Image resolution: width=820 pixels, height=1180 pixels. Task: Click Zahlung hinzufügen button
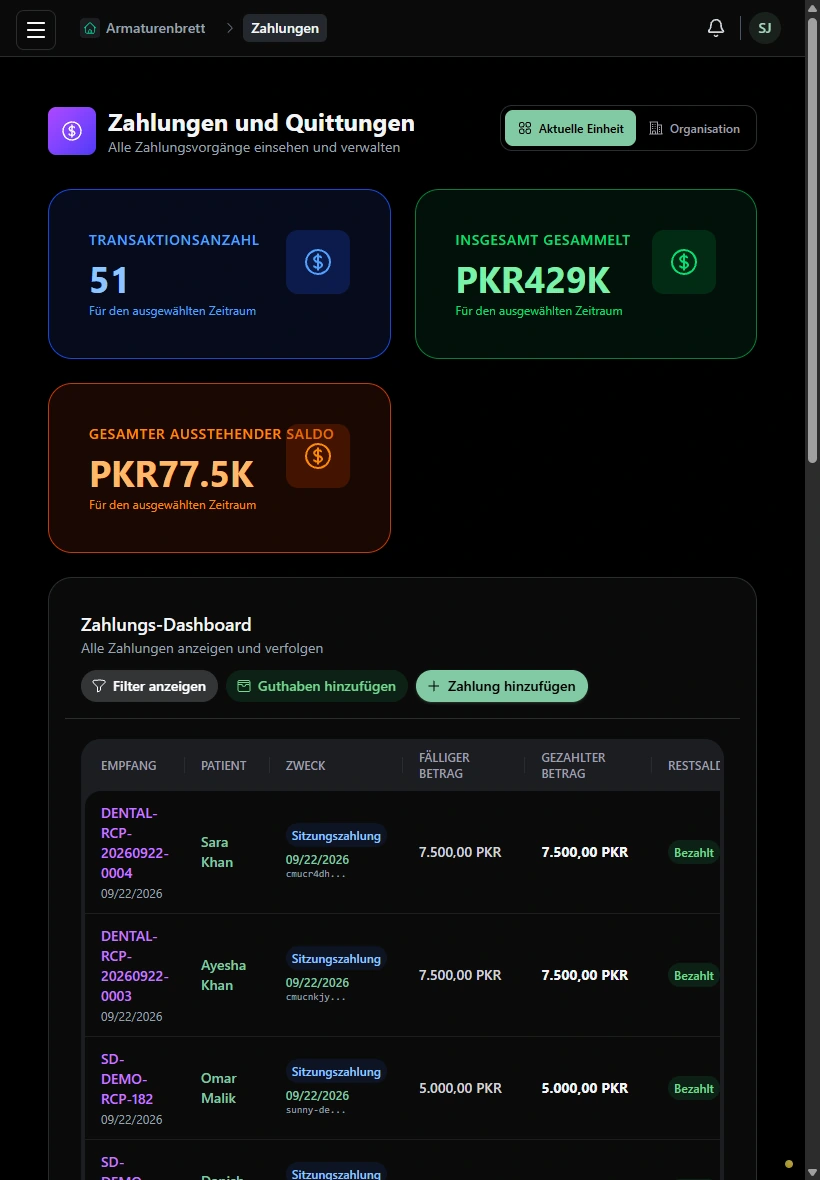502,686
